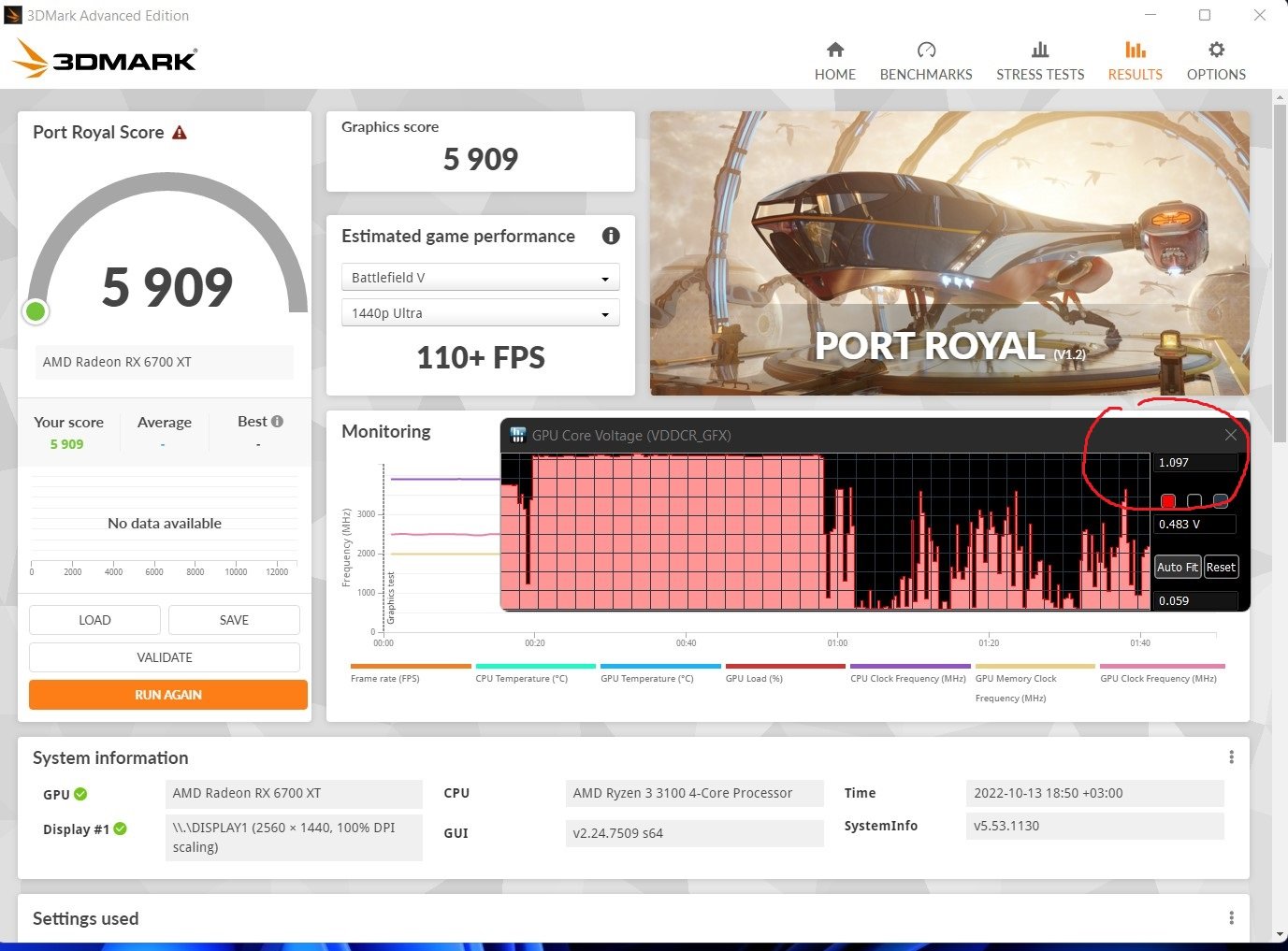Open the BENCHMARKS tab
Screen dimensions: 1288x951
pyautogui.click(x=926, y=62)
